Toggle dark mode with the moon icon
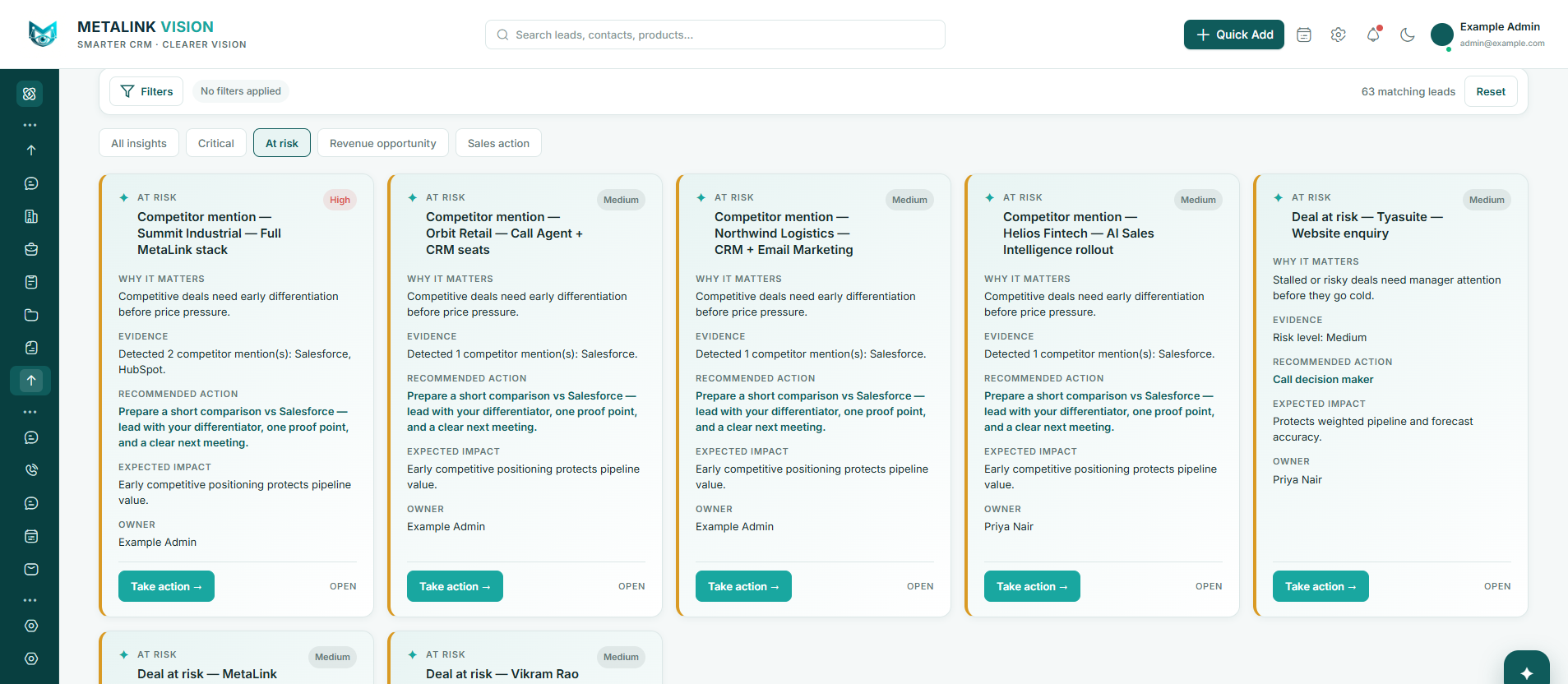This screenshot has width=1568, height=684. point(1408,35)
